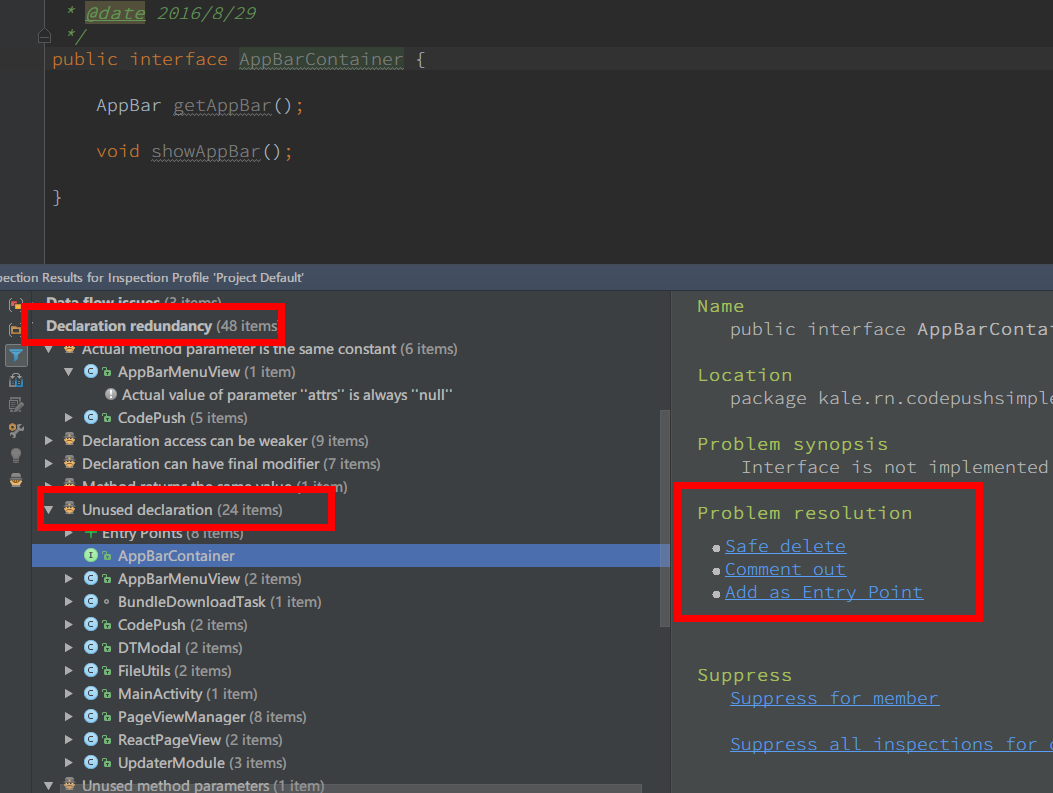
Task: Click getAppBar method name in editor
Action: [x=222, y=105]
